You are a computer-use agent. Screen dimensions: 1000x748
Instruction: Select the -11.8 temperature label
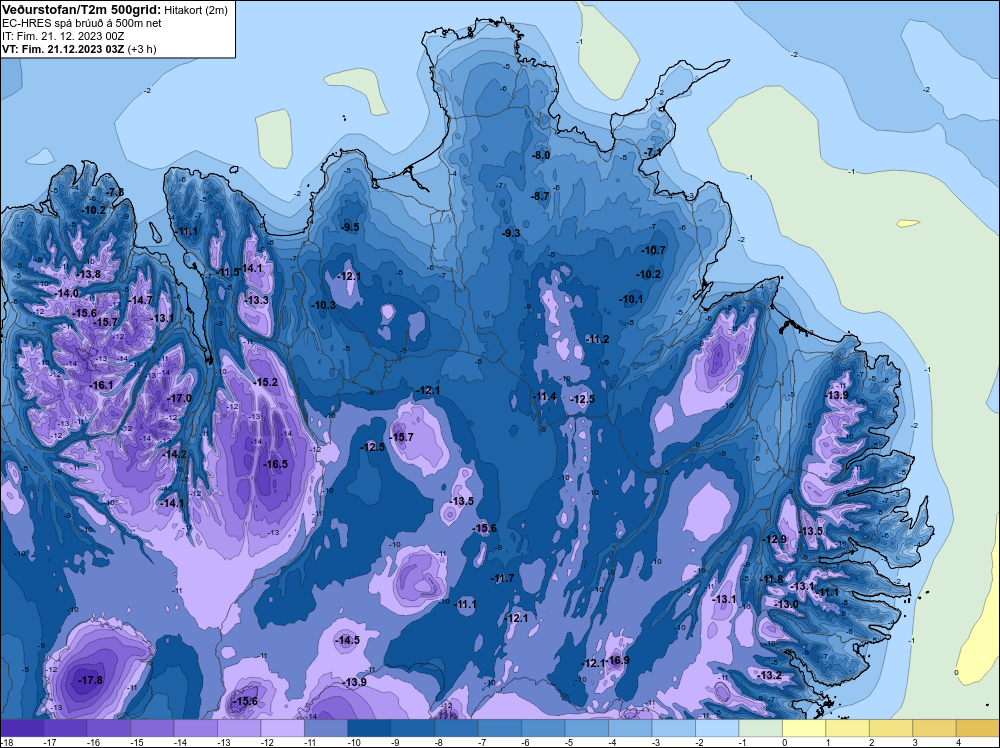(771, 580)
